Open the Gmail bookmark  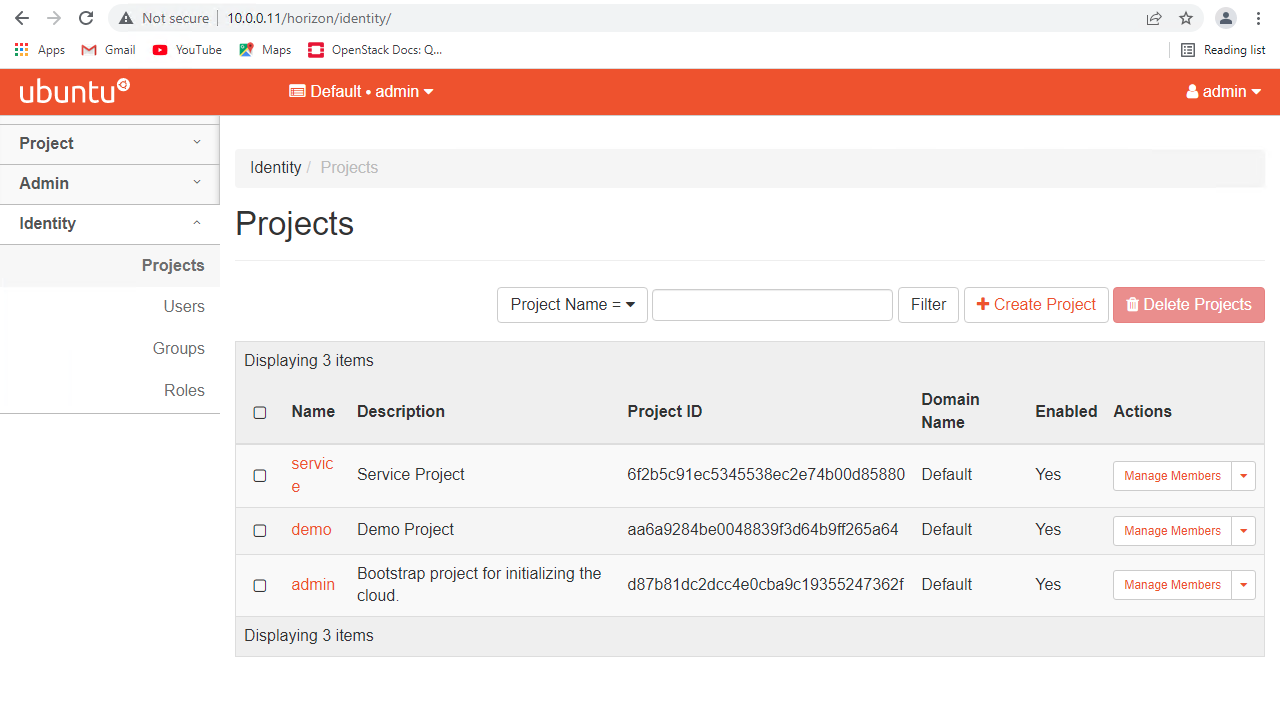(x=108, y=49)
